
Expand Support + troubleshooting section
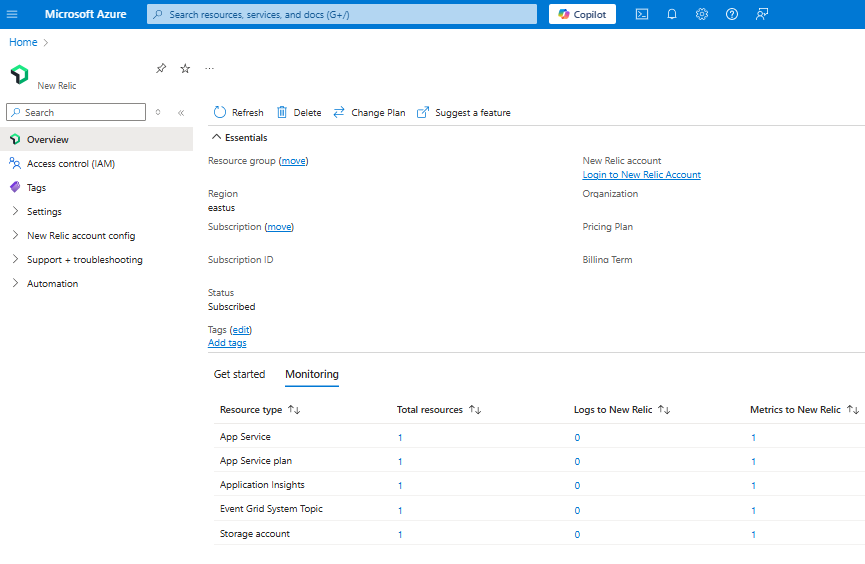(x=84, y=260)
